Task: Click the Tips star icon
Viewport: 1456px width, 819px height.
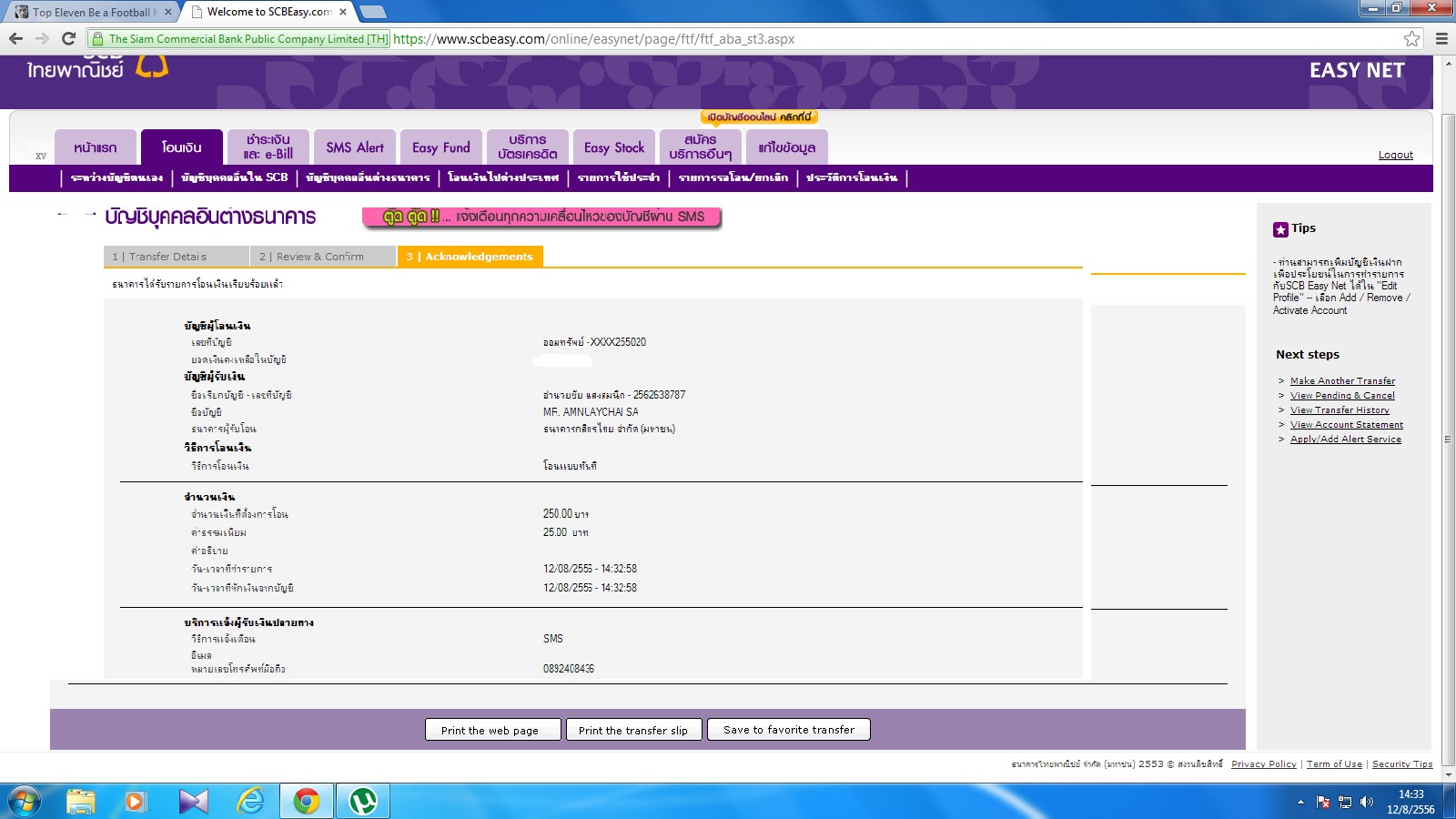Action: pos(1280,229)
